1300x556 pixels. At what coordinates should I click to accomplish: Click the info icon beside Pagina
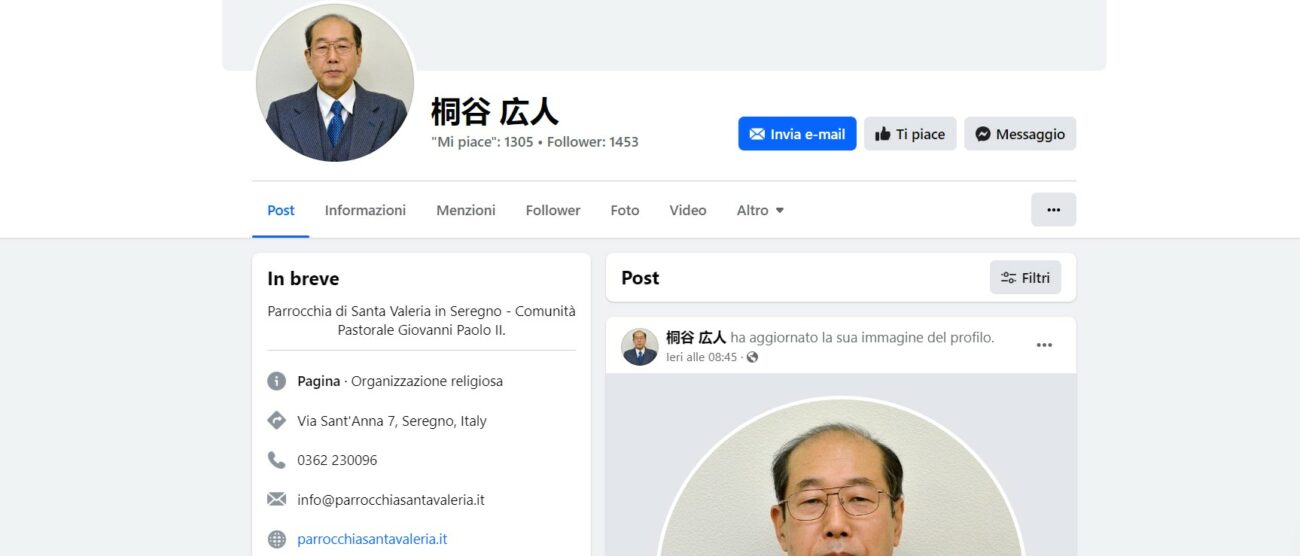pyautogui.click(x=277, y=381)
